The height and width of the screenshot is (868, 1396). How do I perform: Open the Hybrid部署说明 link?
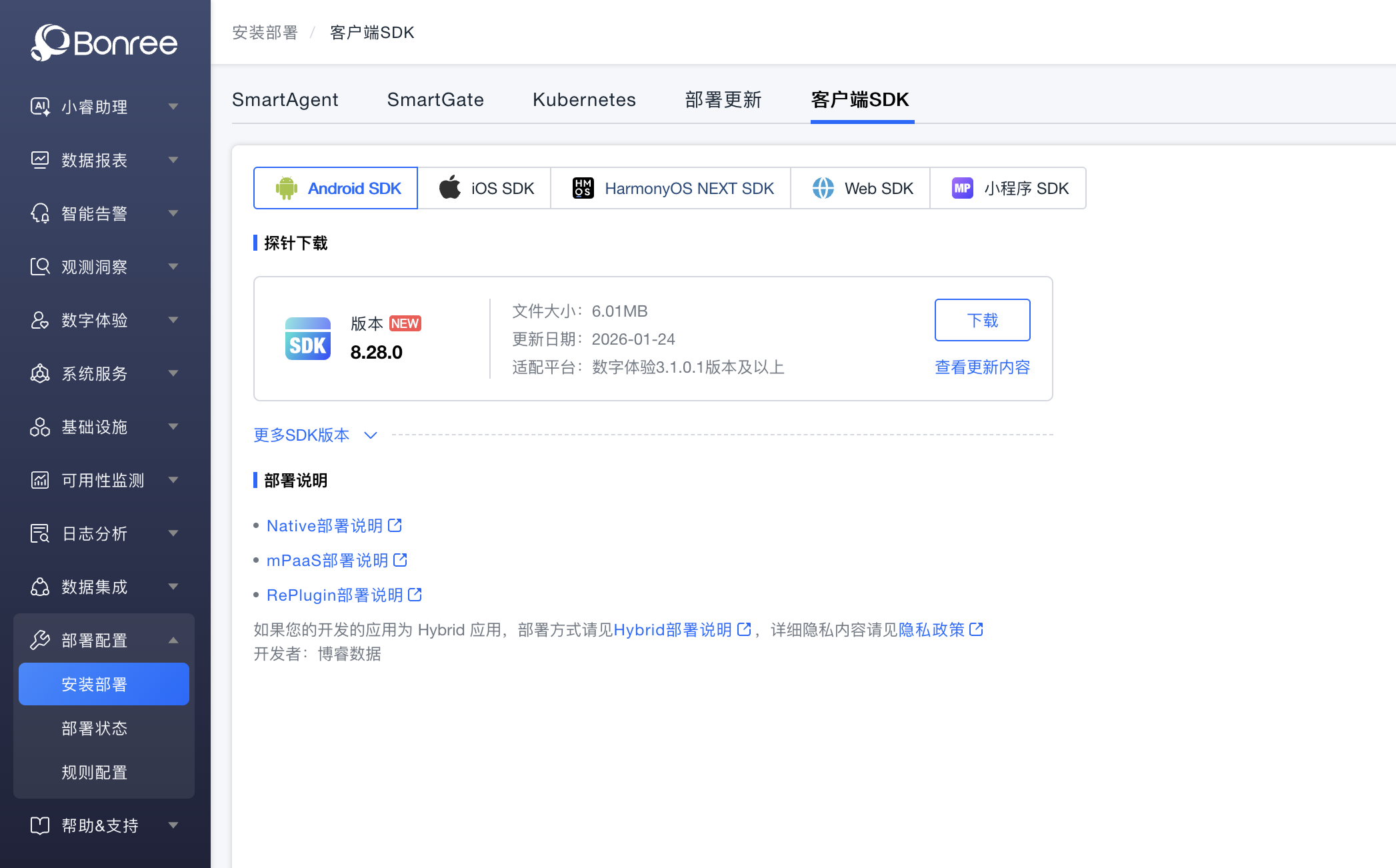pyautogui.click(x=673, y=630)
